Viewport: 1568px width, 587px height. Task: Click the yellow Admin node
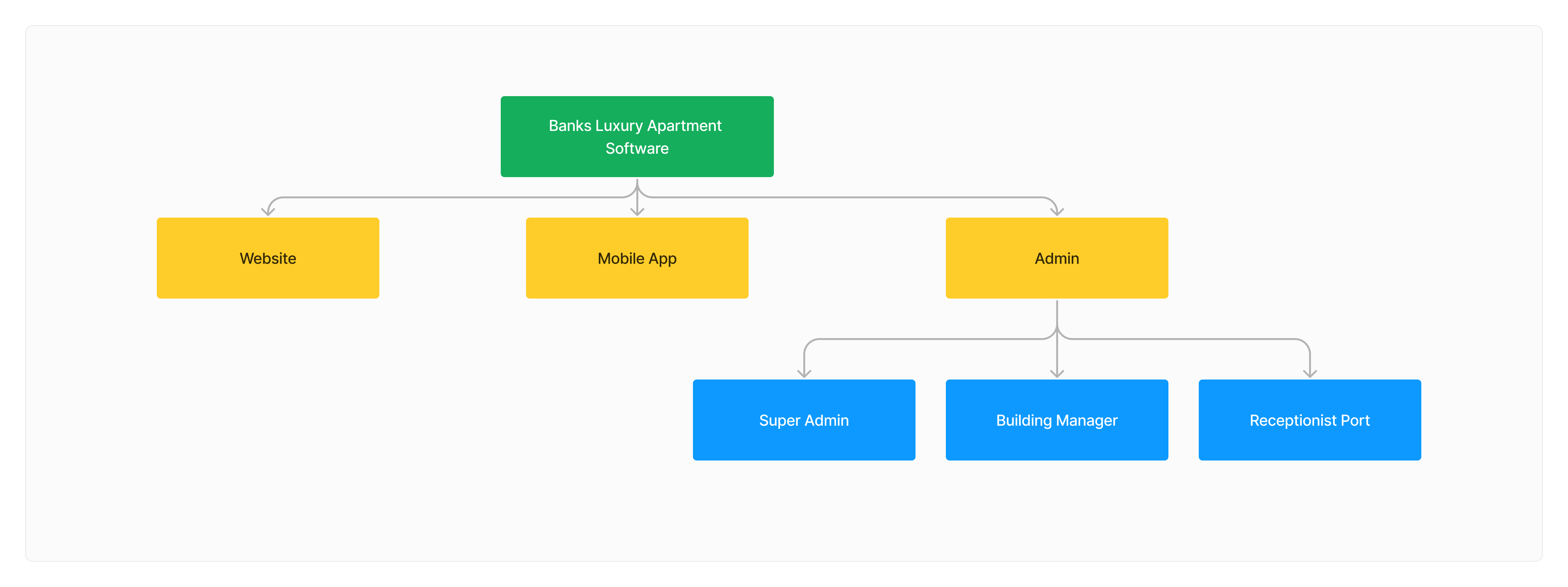(x=1057, y=258)
